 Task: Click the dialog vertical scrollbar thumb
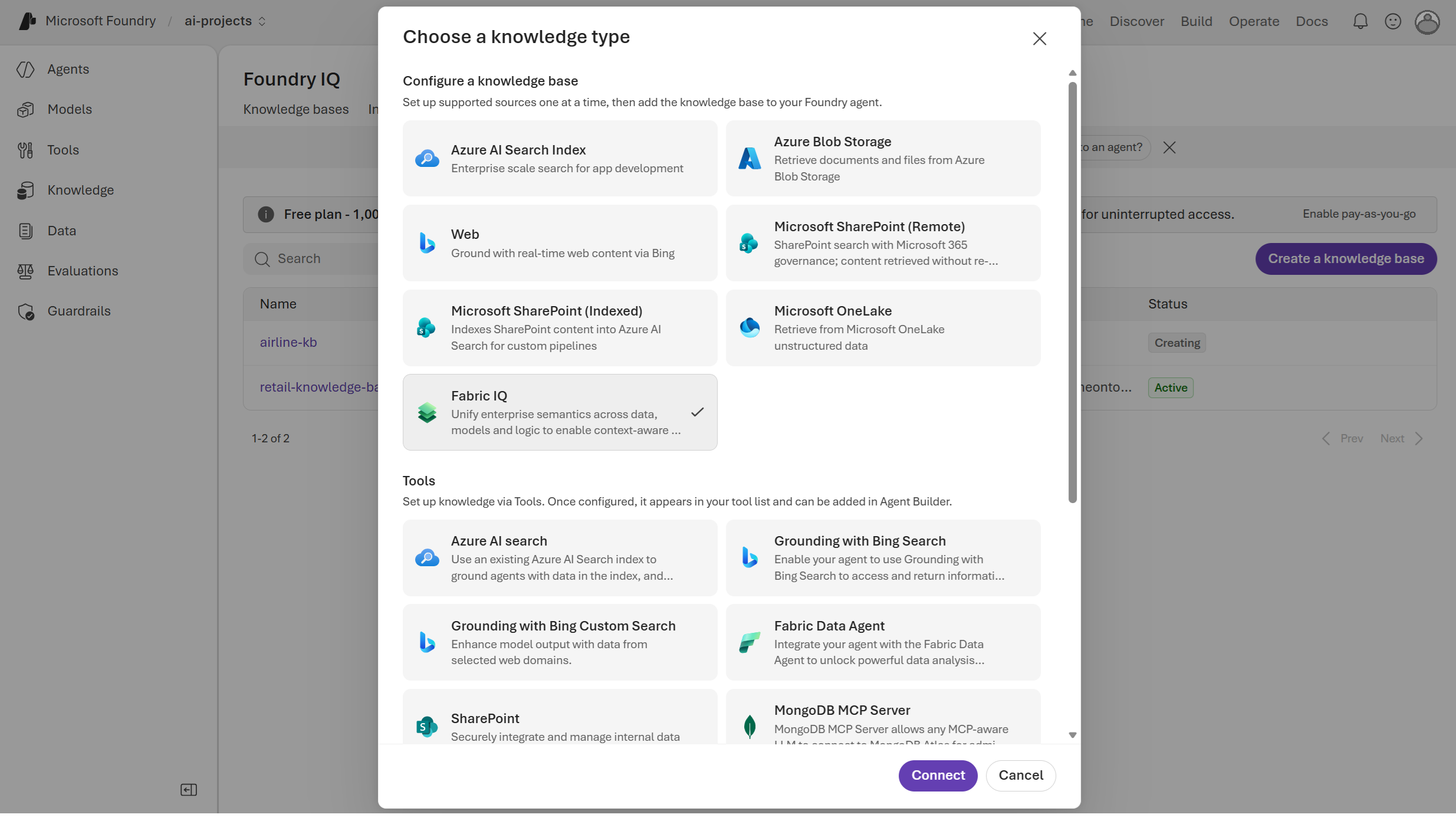[1073, 293]
